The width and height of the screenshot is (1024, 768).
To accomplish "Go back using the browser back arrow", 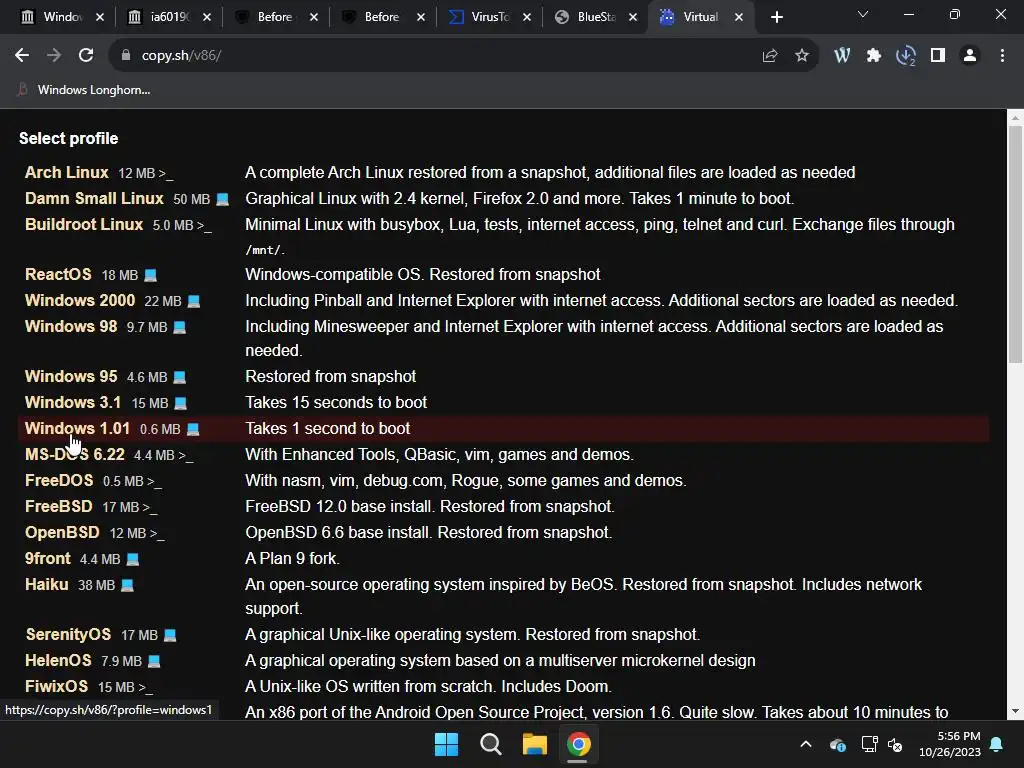I will (22, 56).
